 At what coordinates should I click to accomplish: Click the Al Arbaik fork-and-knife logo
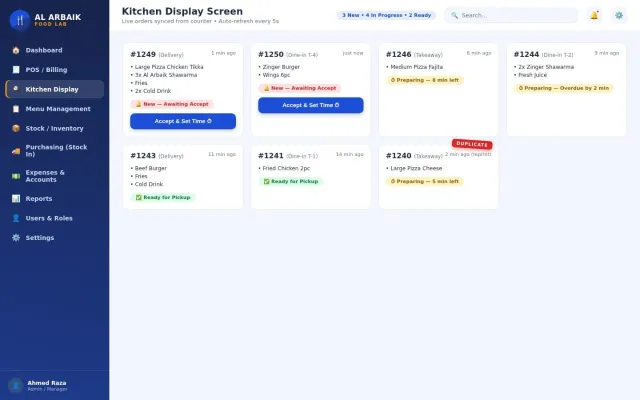tap(20, 20)
